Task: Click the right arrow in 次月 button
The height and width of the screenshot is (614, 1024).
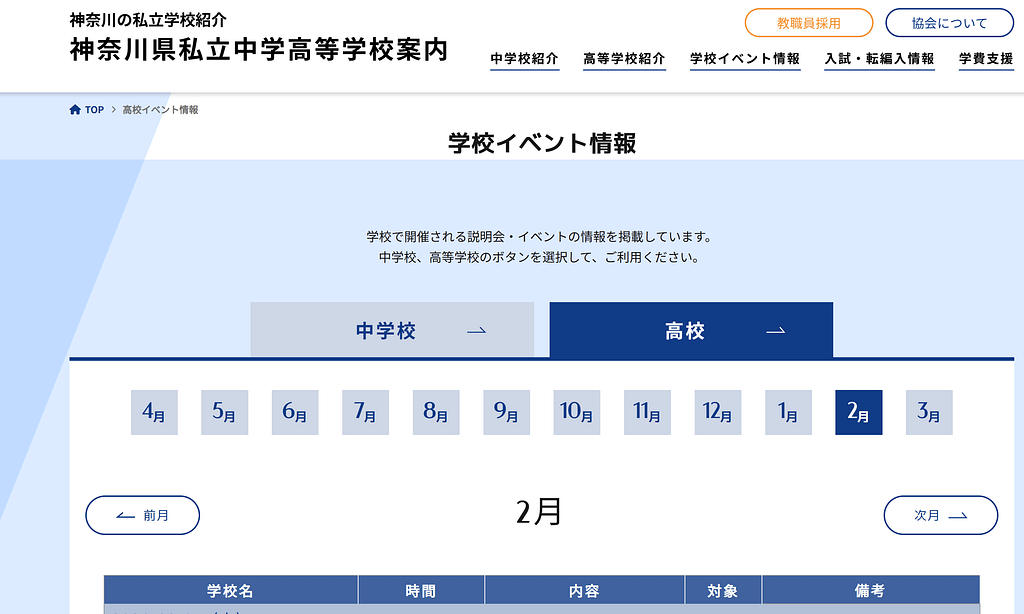Action: click(957, 516)
